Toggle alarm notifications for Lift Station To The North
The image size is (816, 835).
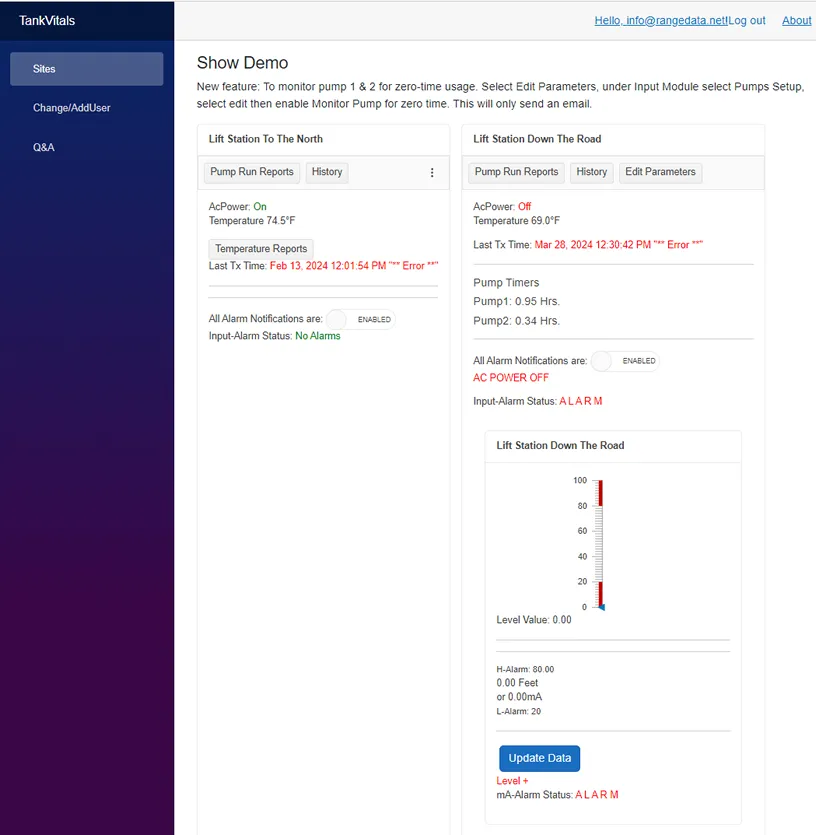tap(361, 319)
